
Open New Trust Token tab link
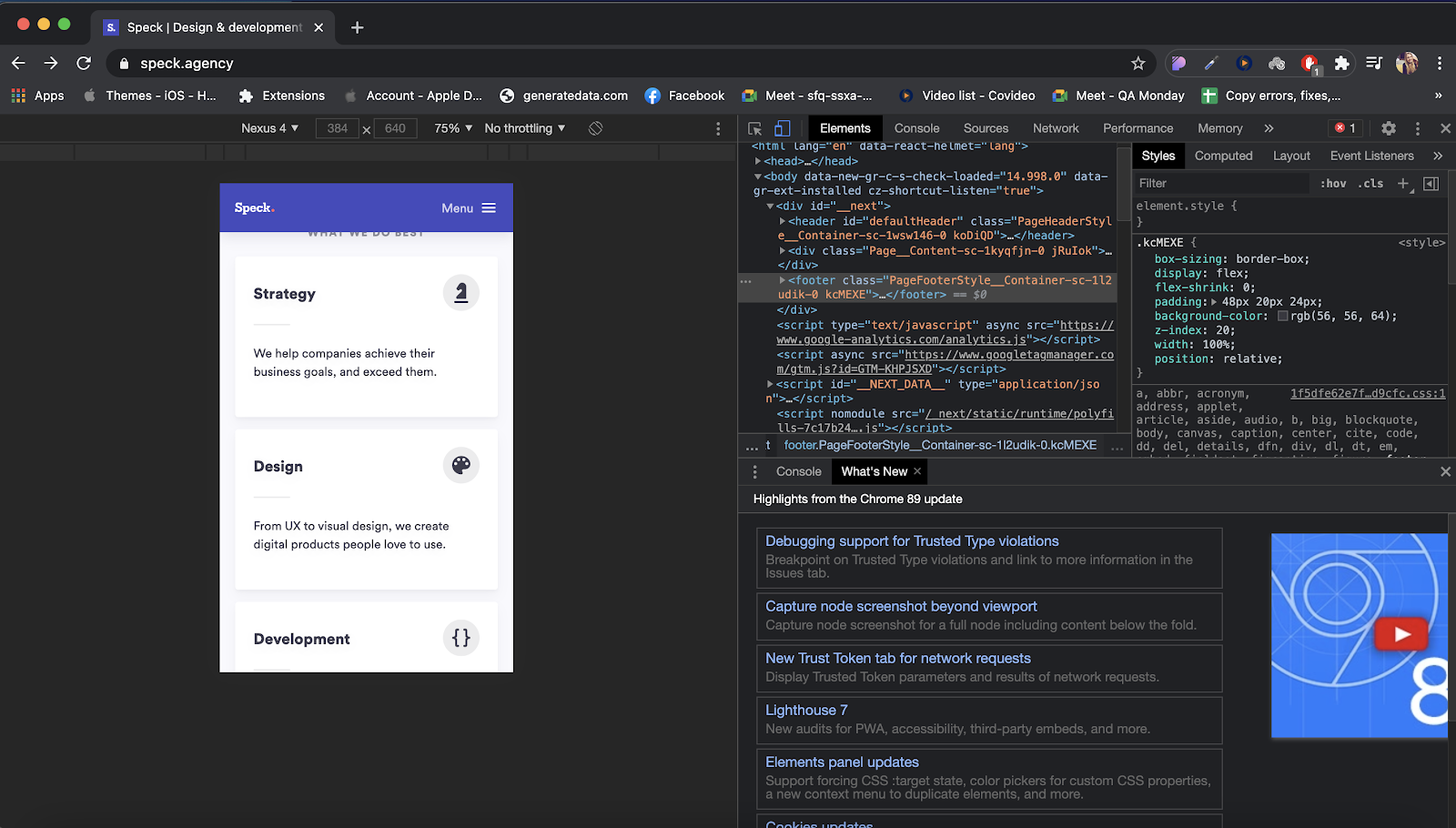pyautogui.click(x=898, y=659)
